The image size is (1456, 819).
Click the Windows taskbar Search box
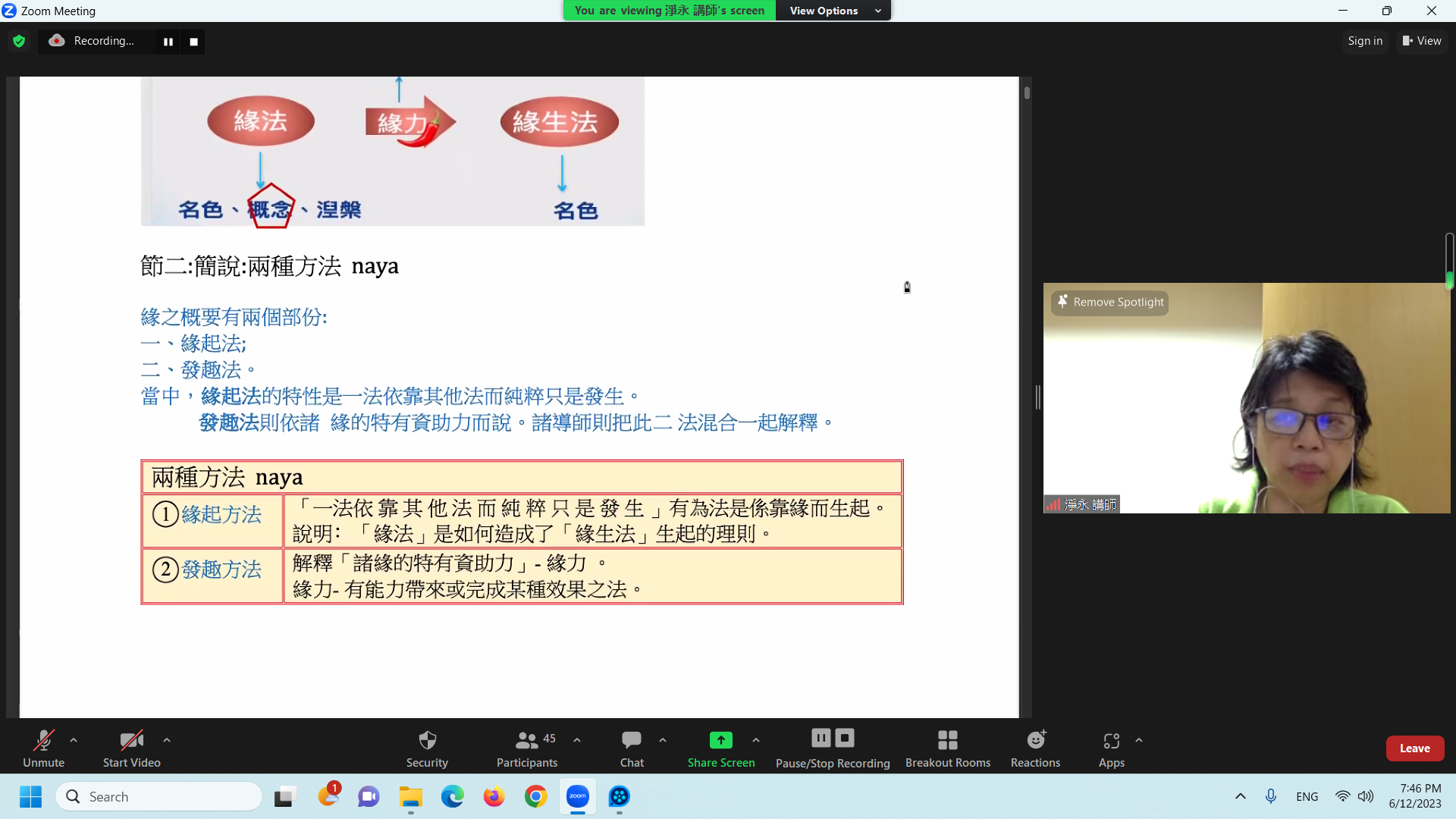point(159,796)
